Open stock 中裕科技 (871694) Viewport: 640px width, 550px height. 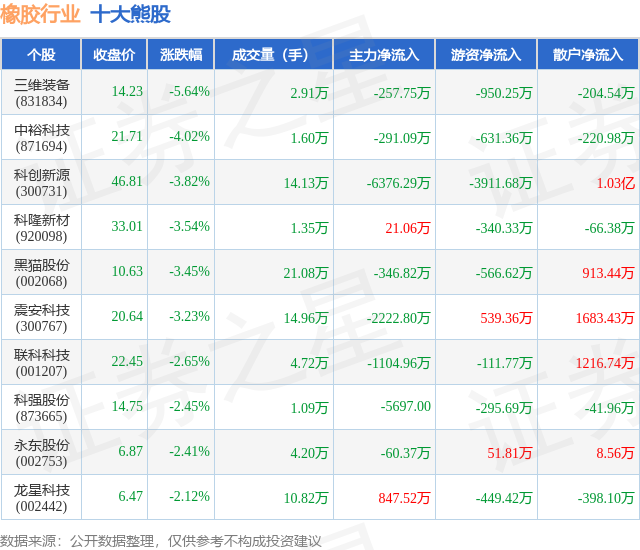point(42,138)
